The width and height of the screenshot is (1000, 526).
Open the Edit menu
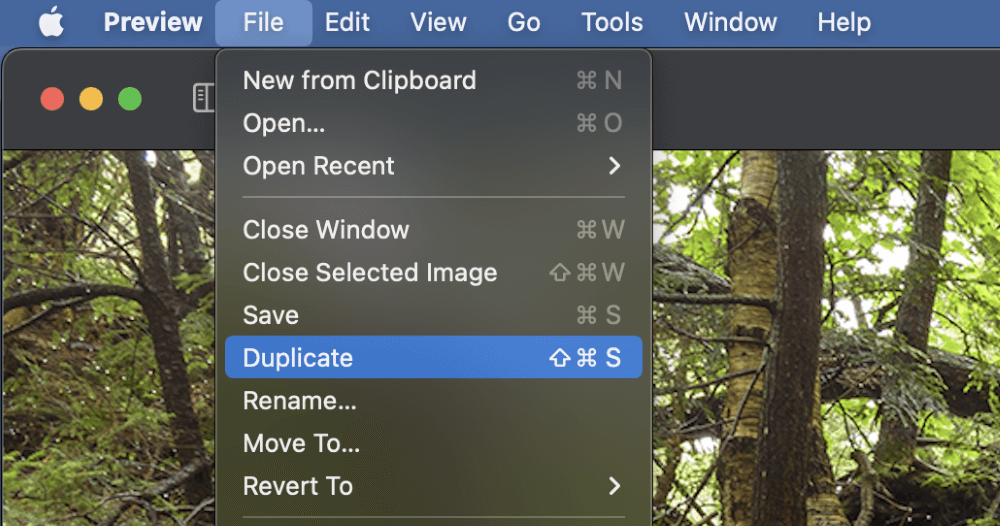347,22
